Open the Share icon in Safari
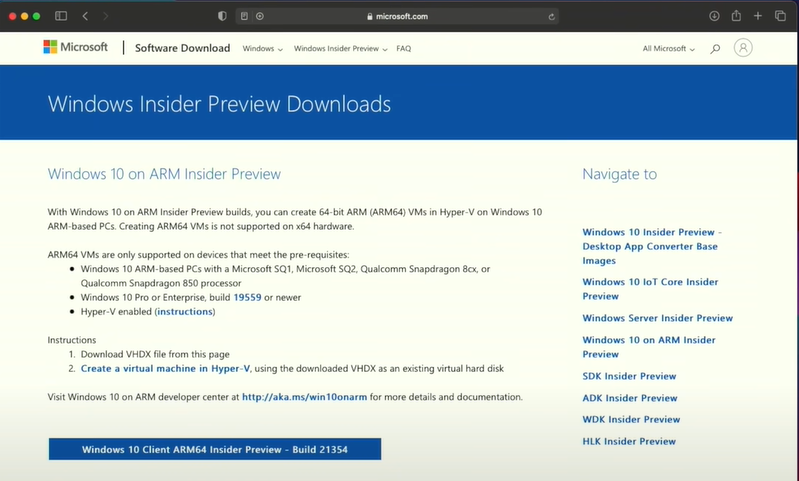This screenshot has width=799, height=481. (x=736, y=15)
